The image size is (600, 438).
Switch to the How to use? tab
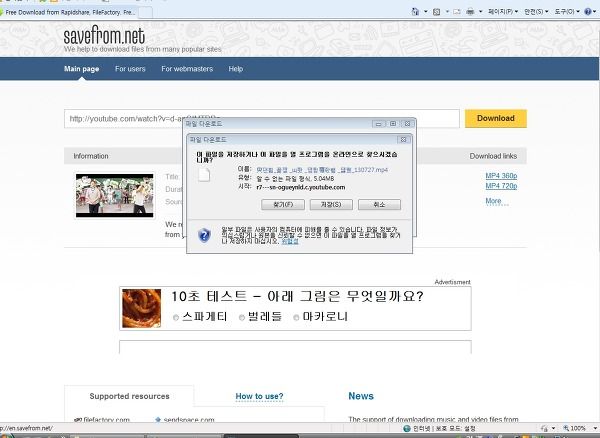click(259, 396)
